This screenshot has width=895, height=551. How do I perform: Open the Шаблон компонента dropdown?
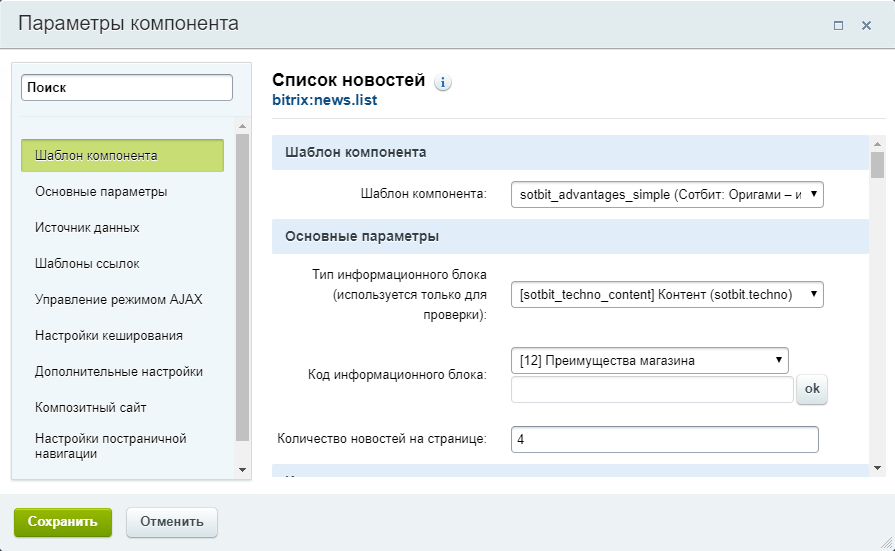pyautogui.click(x=667, y=194)
